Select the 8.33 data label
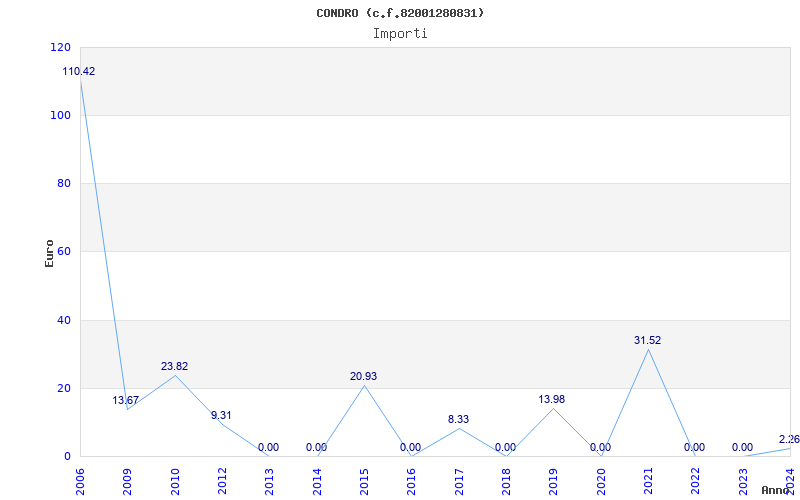This screenshot has height=500, width=800. pyautogui.click(x=459, y=419)
